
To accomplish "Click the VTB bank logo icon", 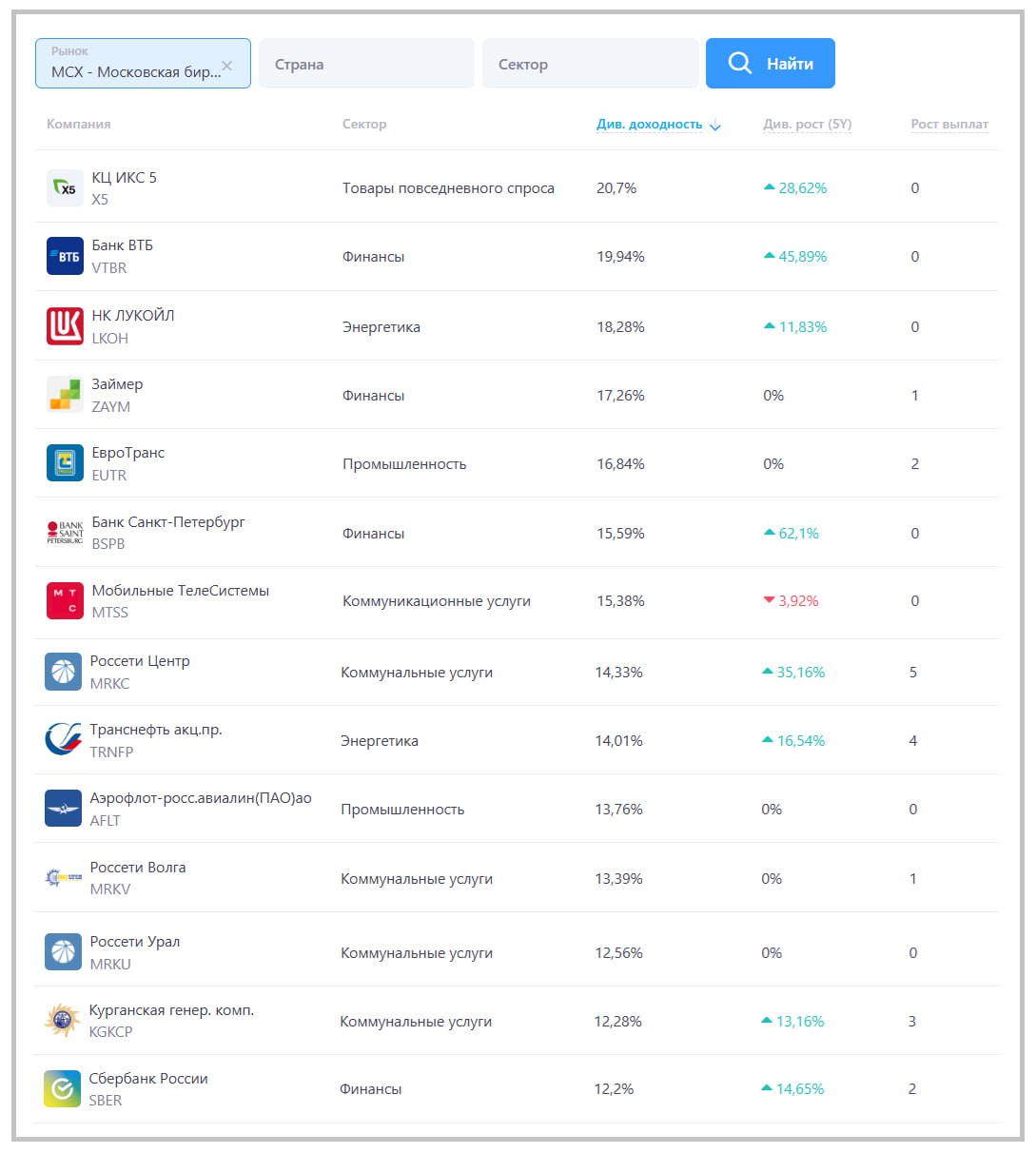I will [65, 257].
